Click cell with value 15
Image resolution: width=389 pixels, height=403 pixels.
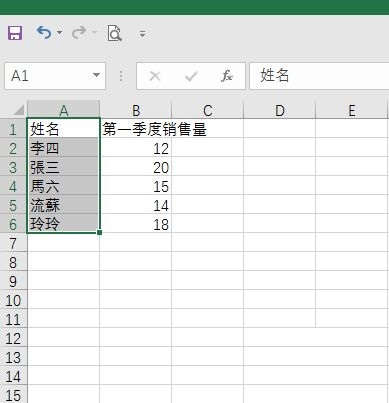136,186
